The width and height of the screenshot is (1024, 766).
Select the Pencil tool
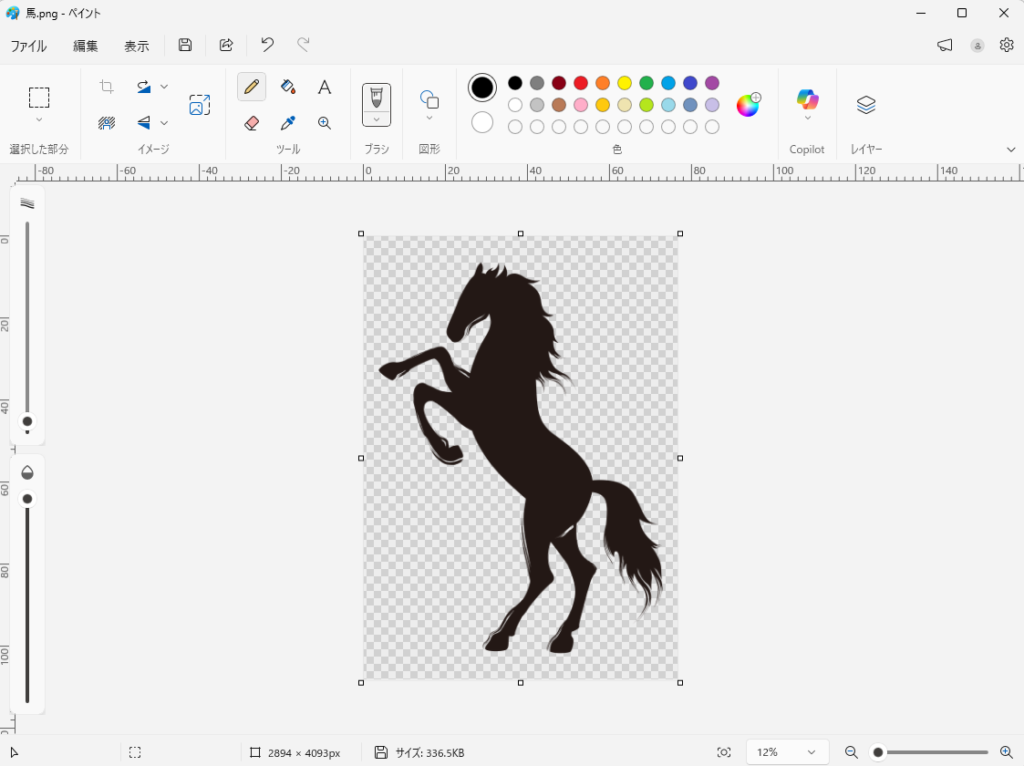(252, 87)
